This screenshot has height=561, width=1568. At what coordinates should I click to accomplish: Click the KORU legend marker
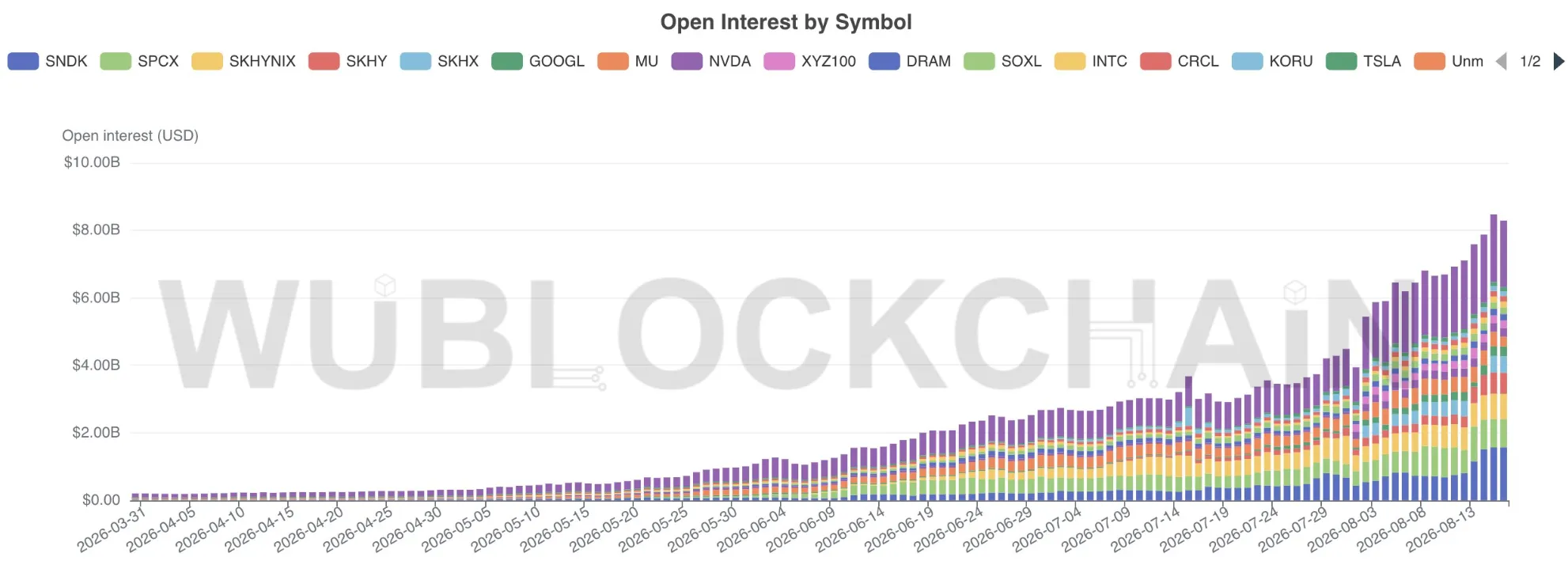tap(1248, 61)
